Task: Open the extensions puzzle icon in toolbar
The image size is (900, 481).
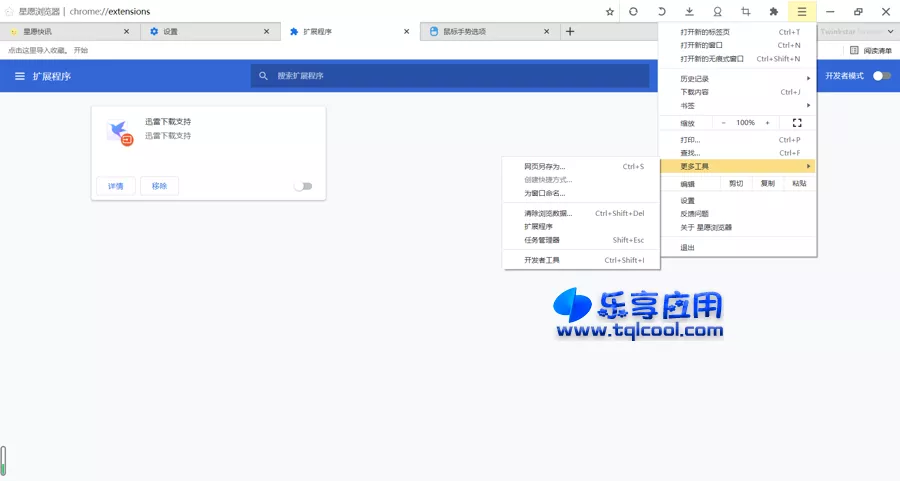Action: point(774,11)
